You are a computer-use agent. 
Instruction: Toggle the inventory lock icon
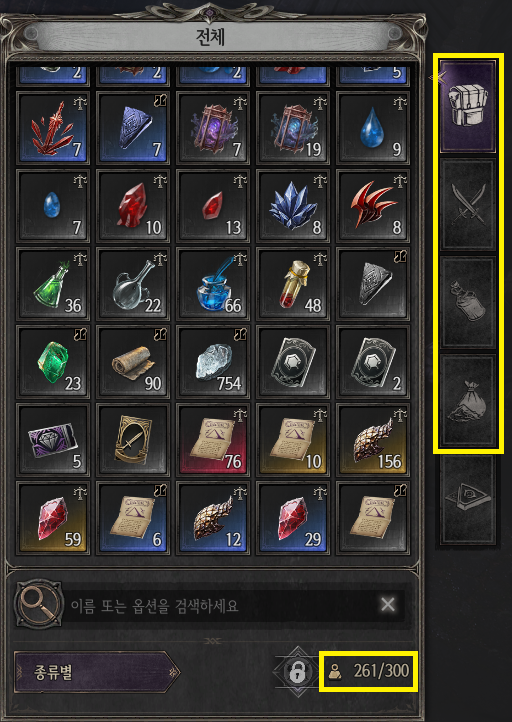295,672
